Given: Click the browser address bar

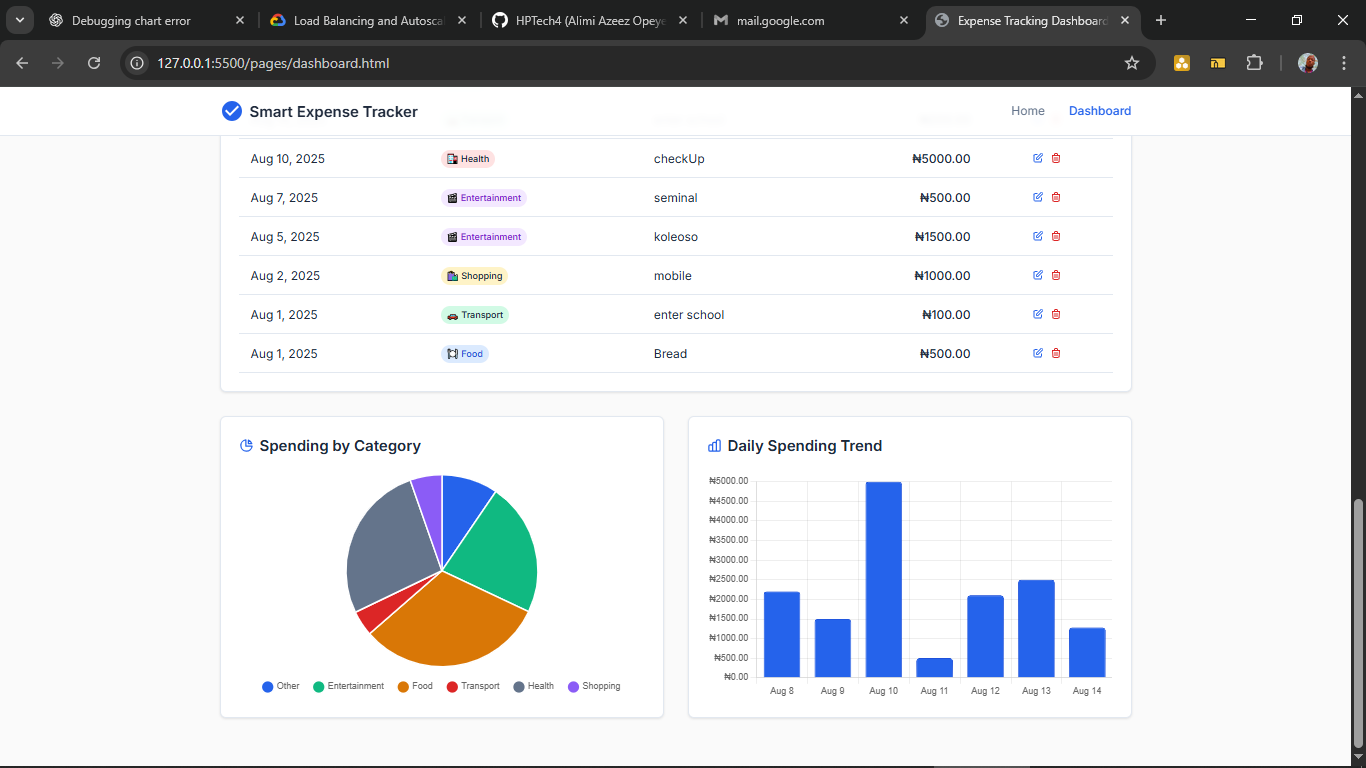Looking at the screenshot, I should 400,62.
